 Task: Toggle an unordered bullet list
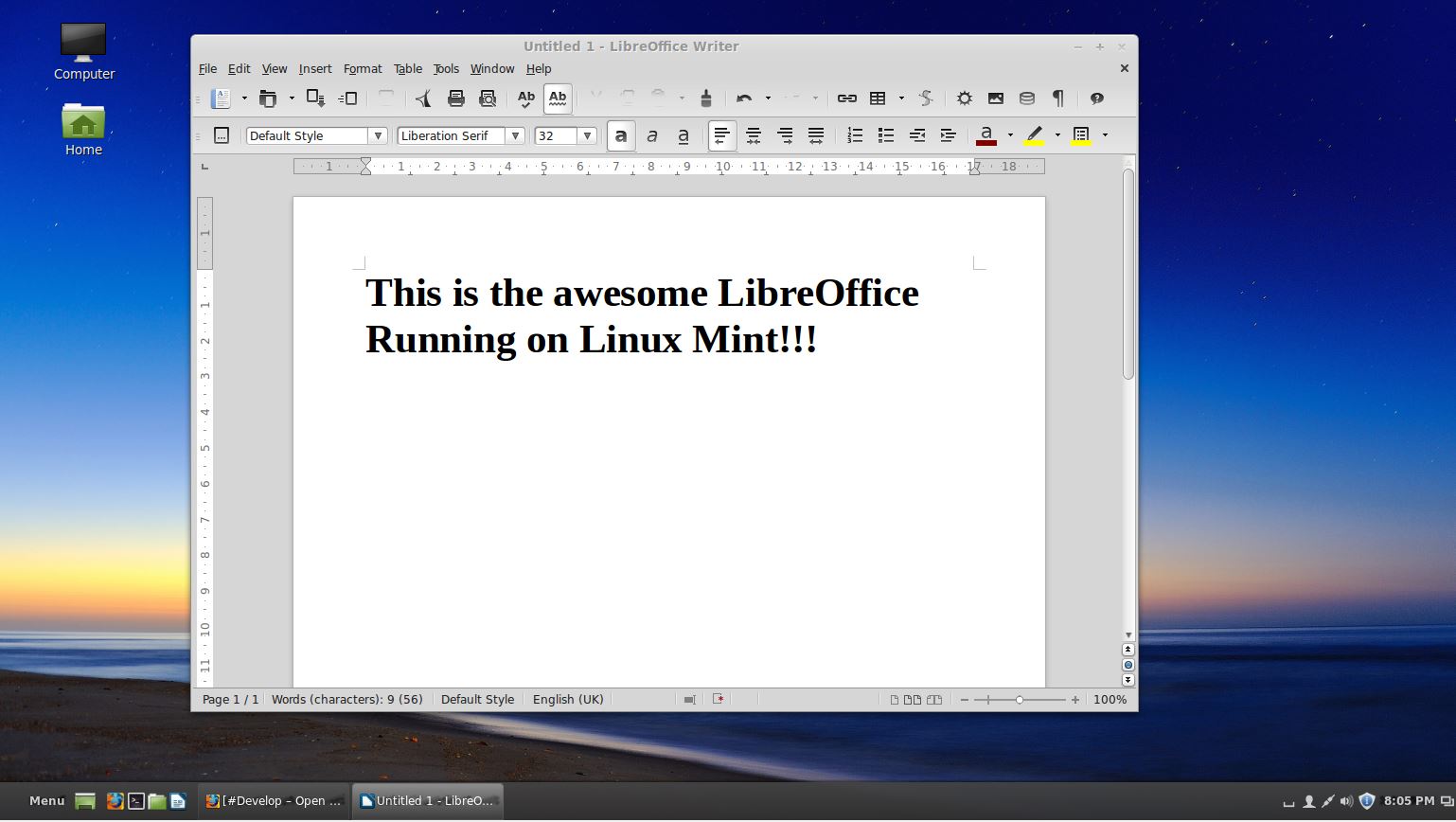(x=885, y=135)
